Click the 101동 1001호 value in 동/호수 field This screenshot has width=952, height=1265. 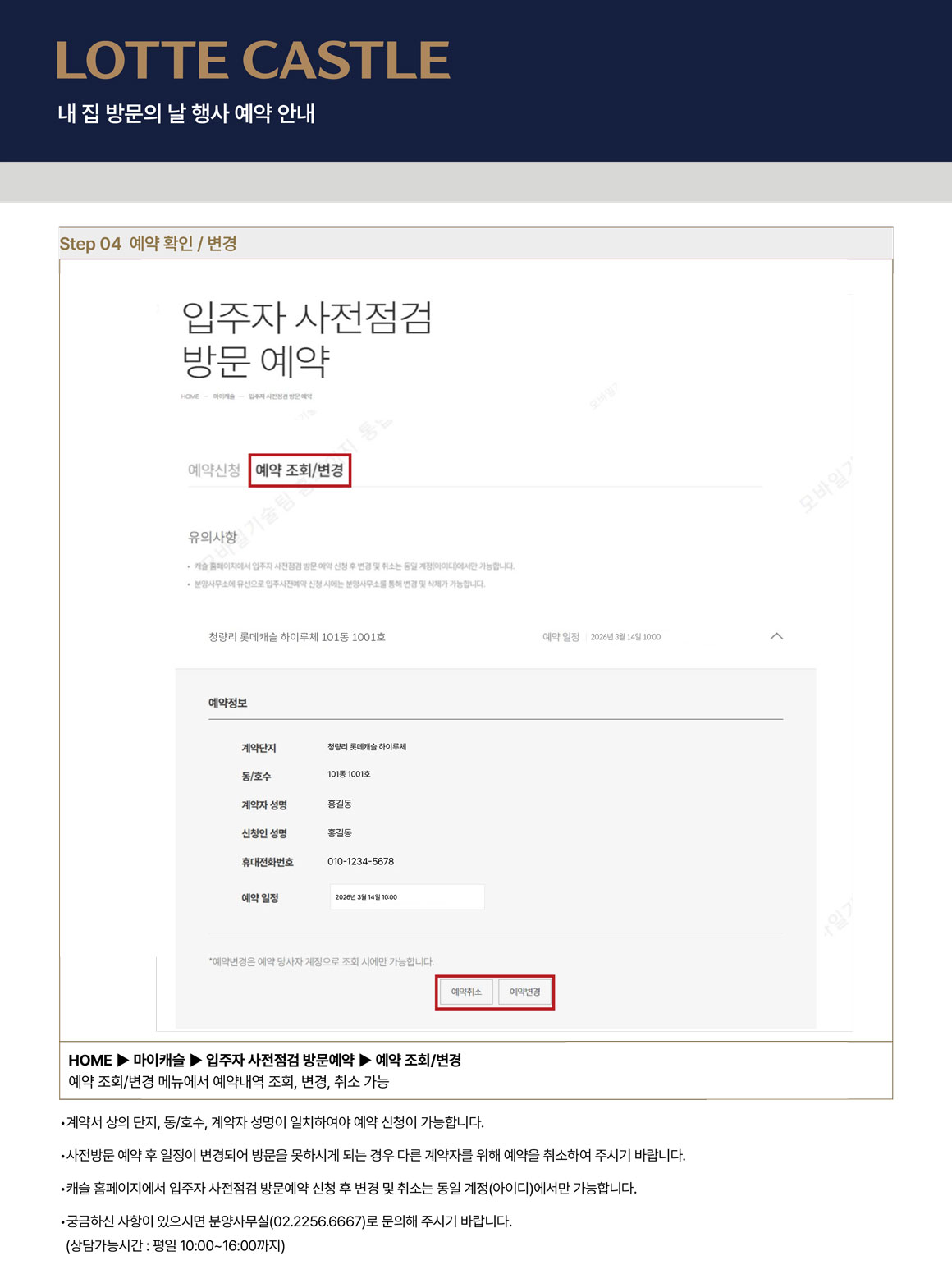349,774
